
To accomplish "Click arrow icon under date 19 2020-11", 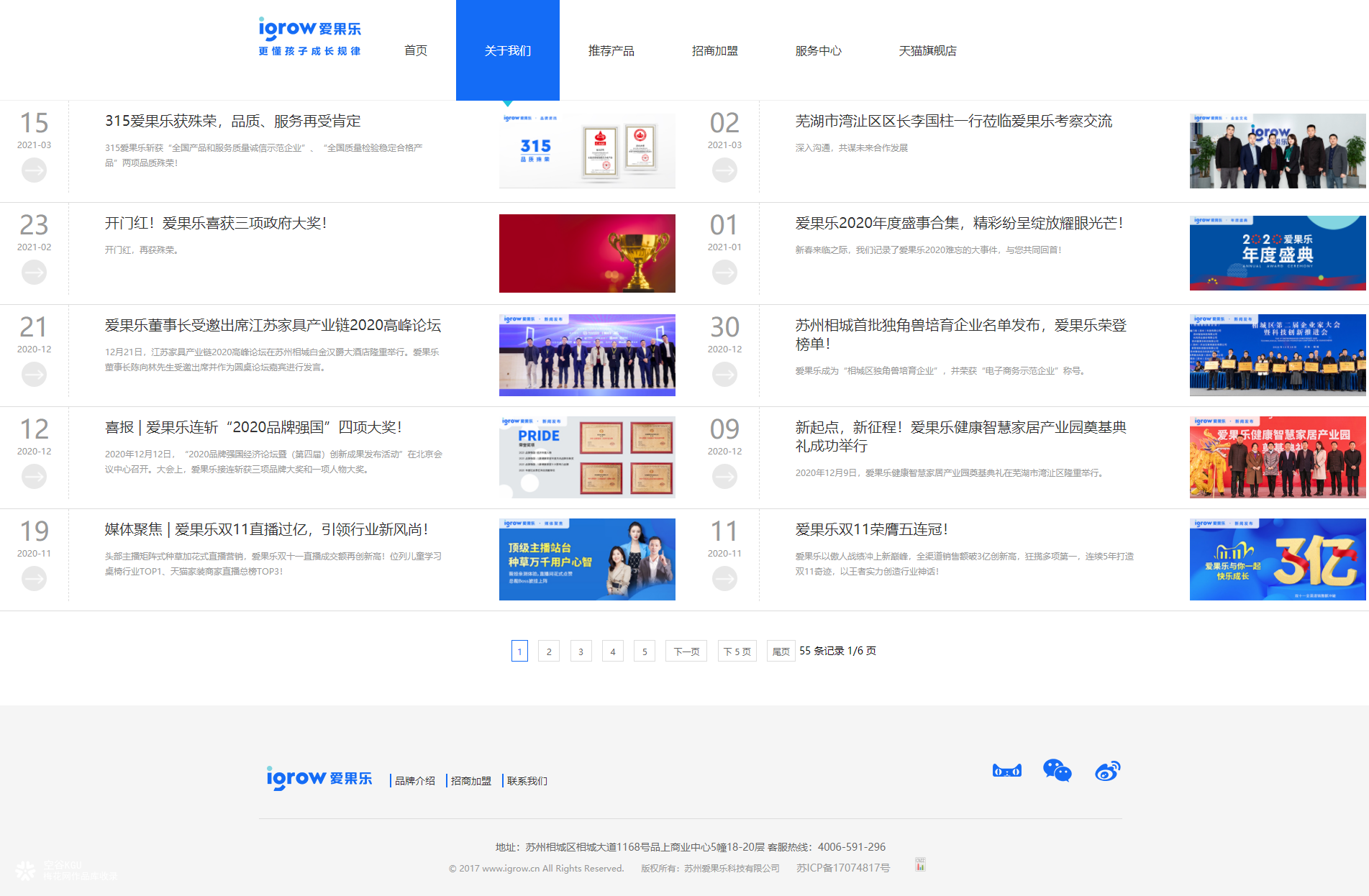I will [34, 579].
